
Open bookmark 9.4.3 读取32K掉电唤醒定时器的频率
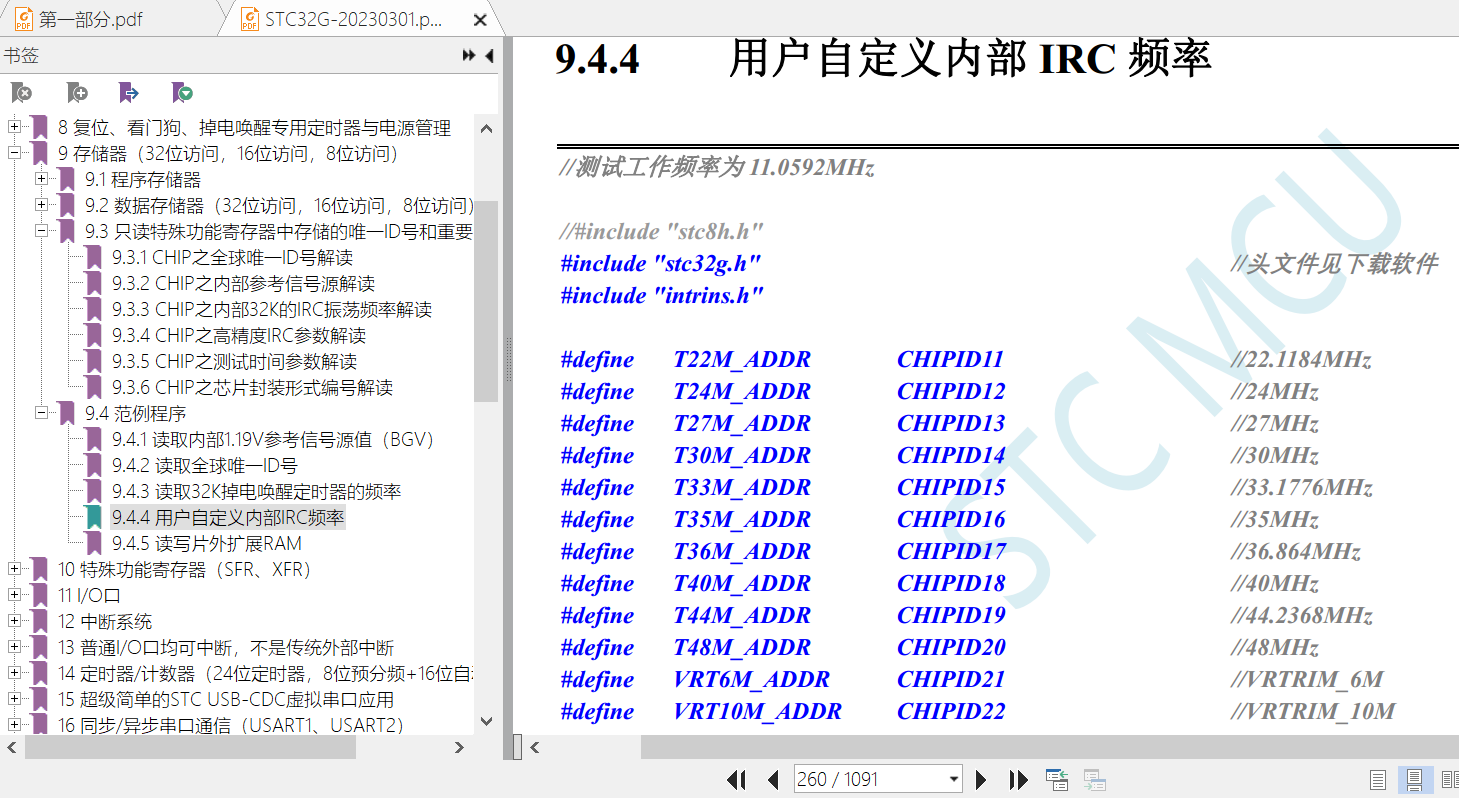[x=256, y=492]
